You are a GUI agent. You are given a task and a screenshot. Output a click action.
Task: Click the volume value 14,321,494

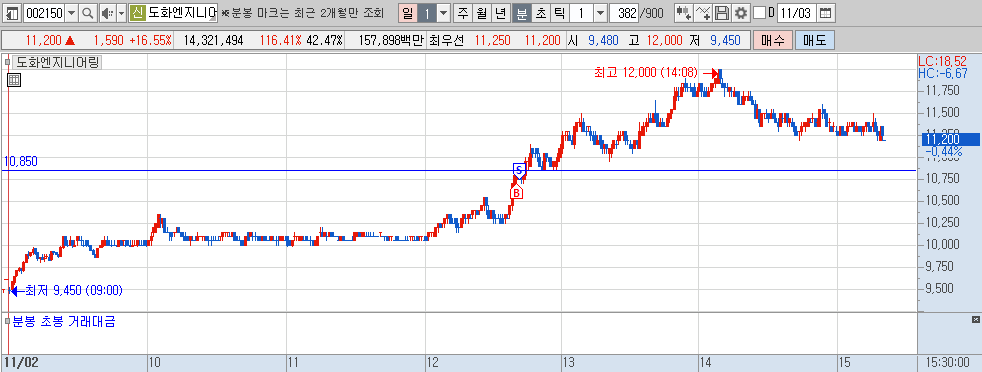pyautogui.click(x=214, y=41)
